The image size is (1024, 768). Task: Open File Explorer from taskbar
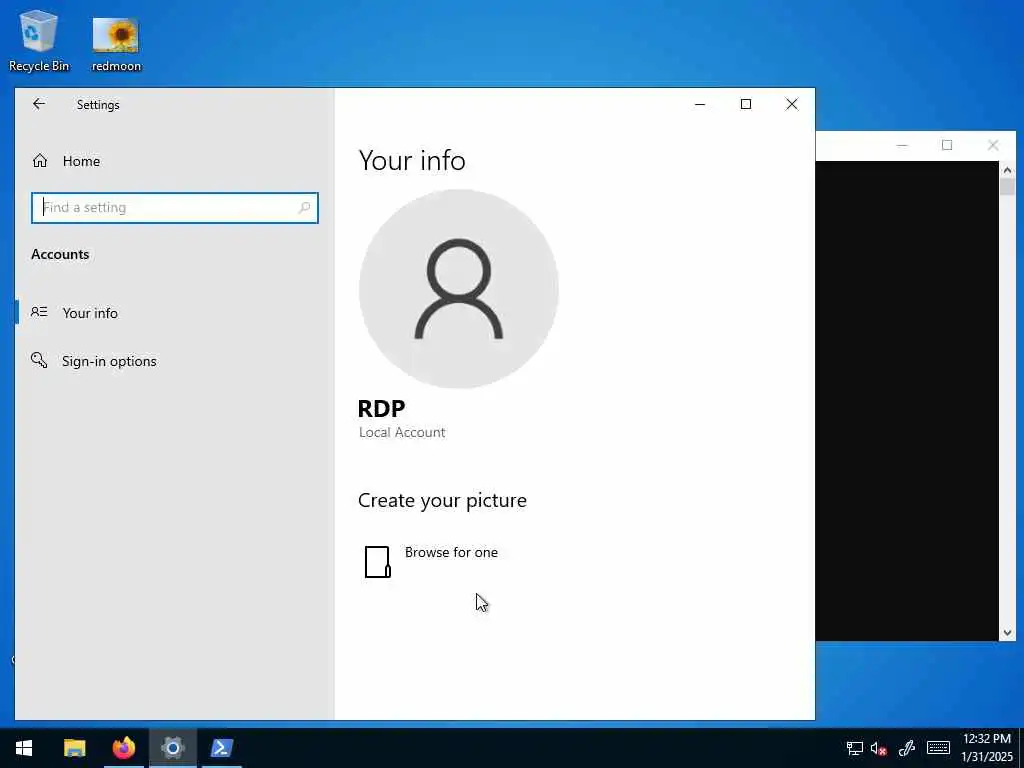(x=74, y=748)
